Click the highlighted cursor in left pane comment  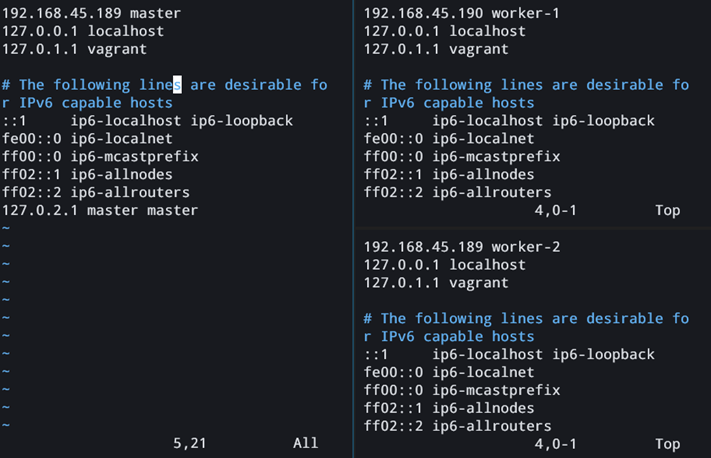178,85
